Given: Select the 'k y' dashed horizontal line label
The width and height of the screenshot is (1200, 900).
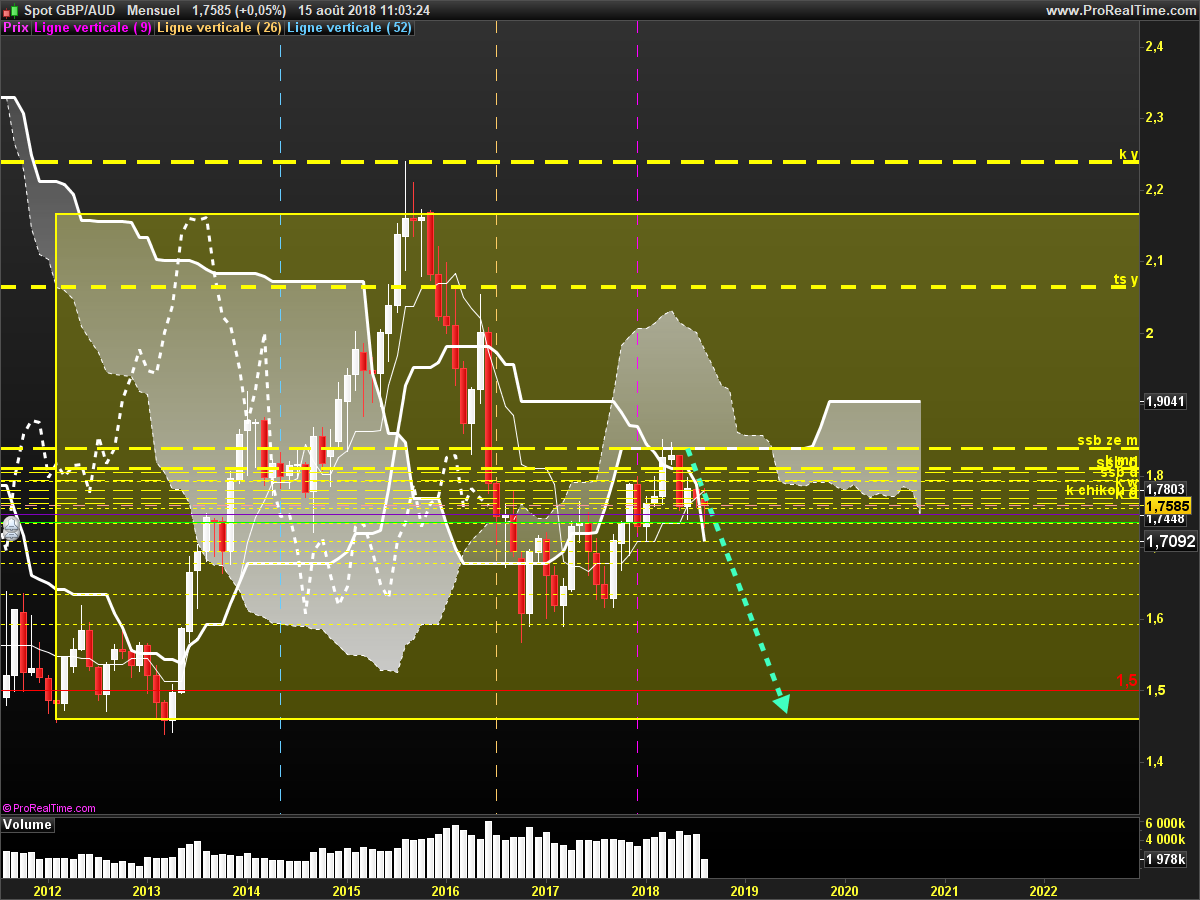Looking at the screenshot, I should (x=1128, y=155).
